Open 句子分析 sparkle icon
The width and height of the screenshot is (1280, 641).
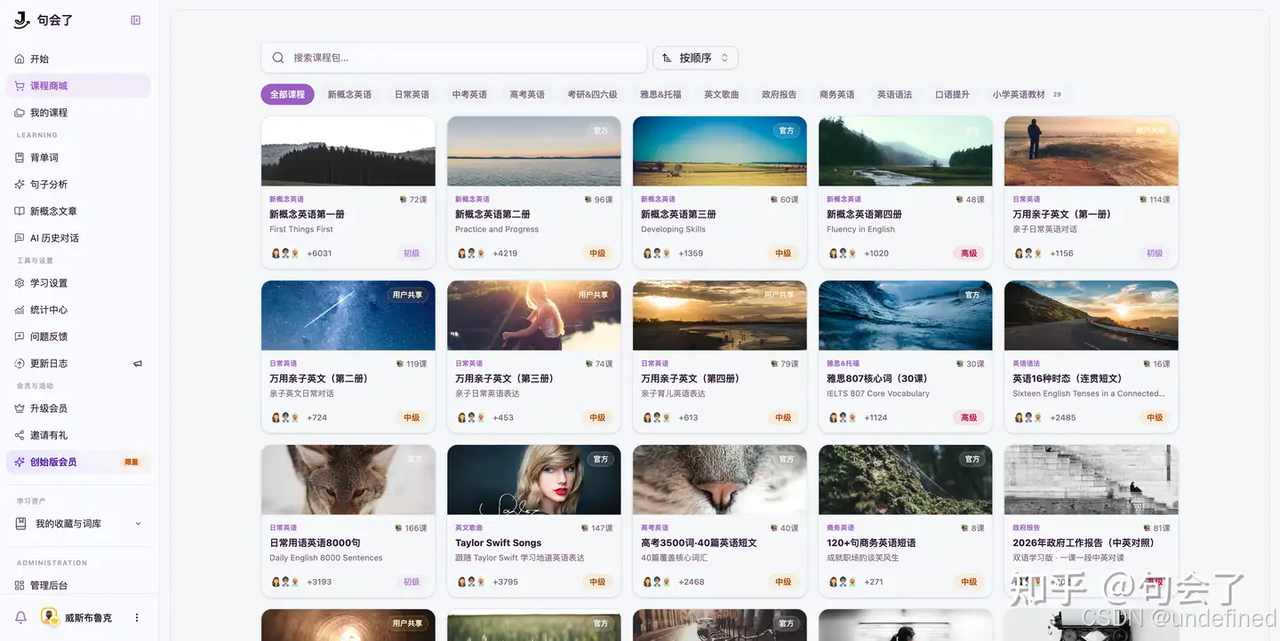coord(20,184)
